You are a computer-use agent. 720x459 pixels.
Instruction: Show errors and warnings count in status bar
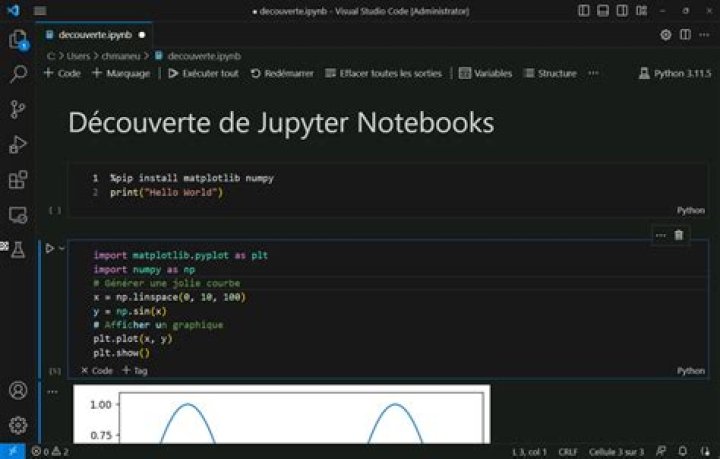click(x=50, y=452)
